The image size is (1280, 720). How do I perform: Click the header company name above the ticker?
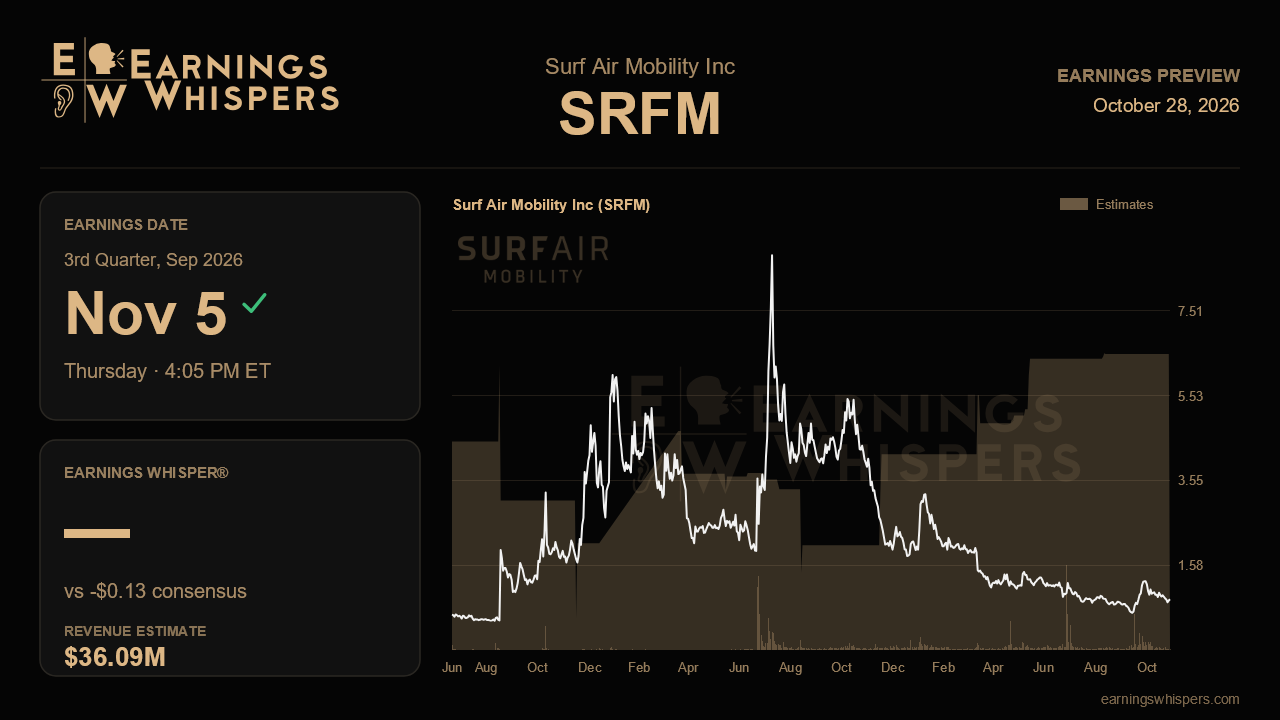tap(640, 67)
